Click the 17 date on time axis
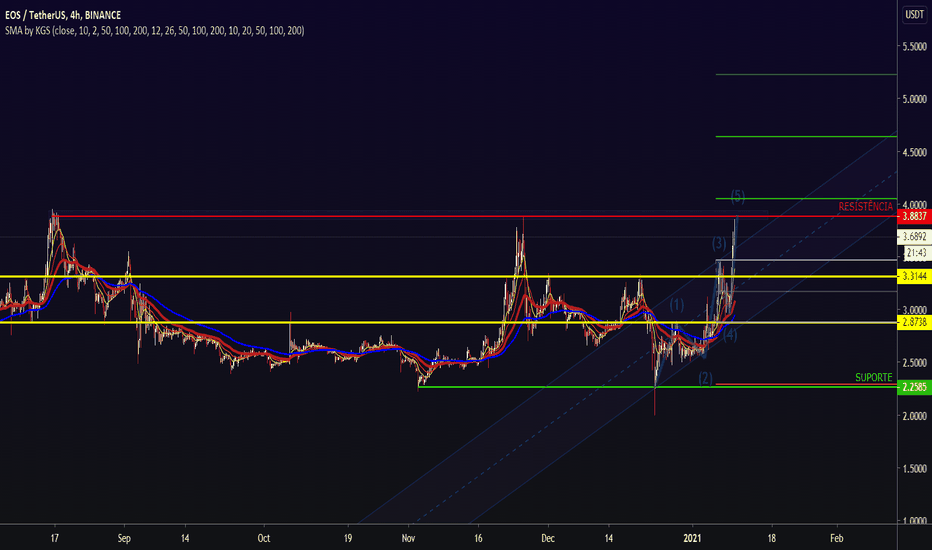 (55, 538)
